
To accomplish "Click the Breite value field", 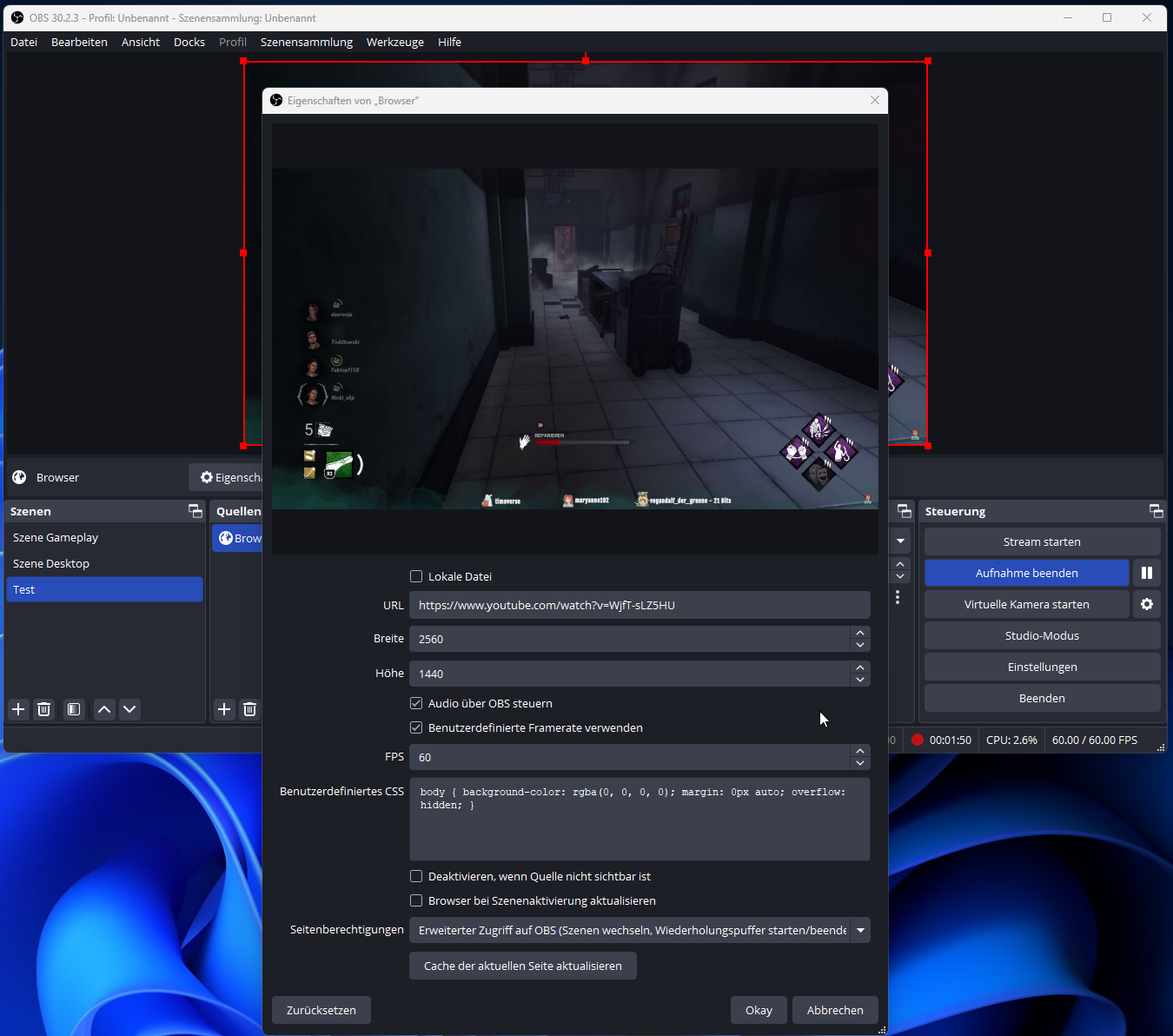I will pos(629,639).
